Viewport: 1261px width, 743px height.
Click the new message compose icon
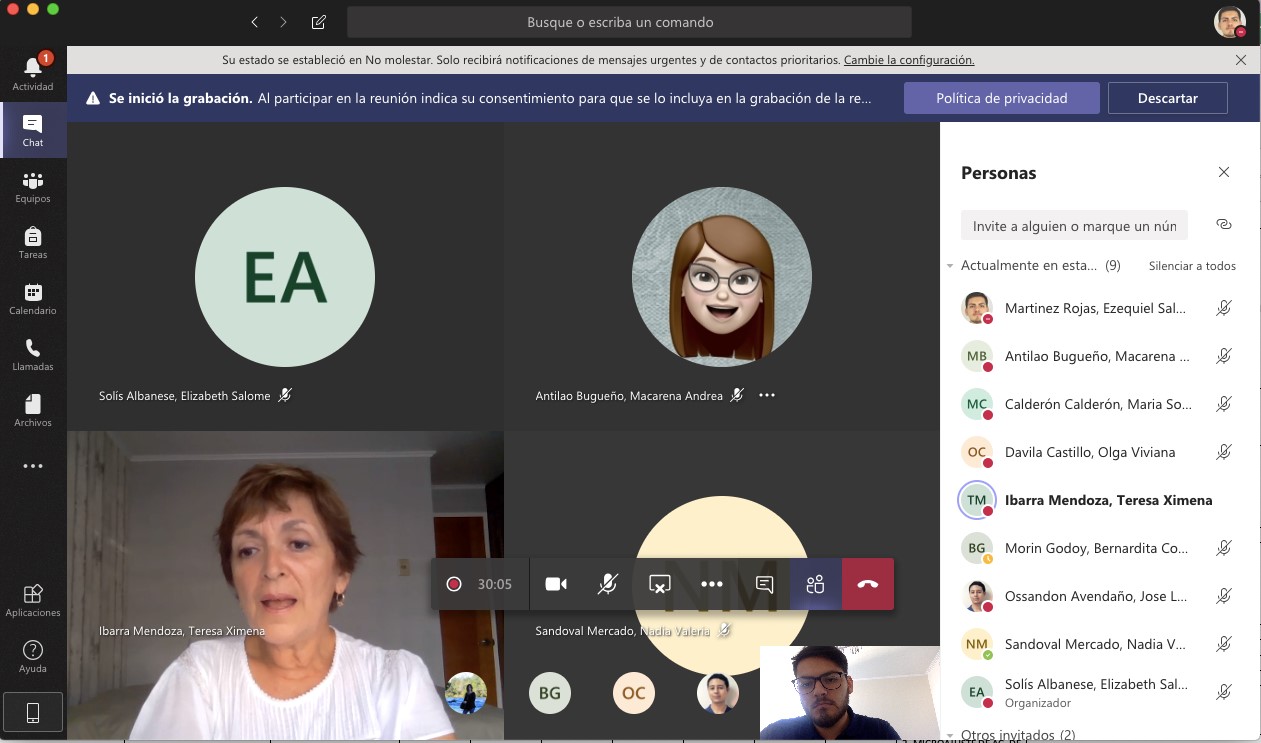click(x=318, y=22)
